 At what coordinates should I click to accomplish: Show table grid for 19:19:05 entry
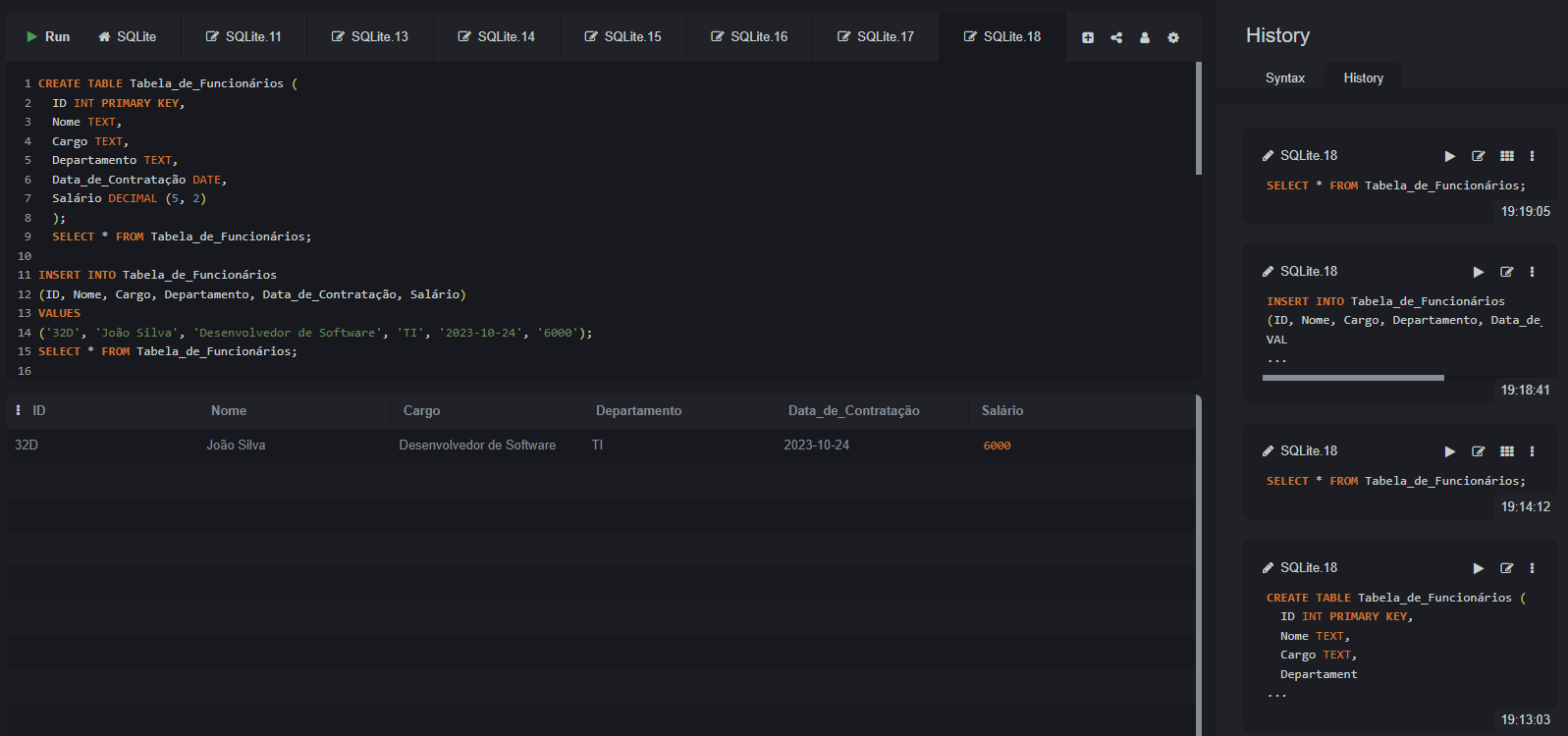1507,156
